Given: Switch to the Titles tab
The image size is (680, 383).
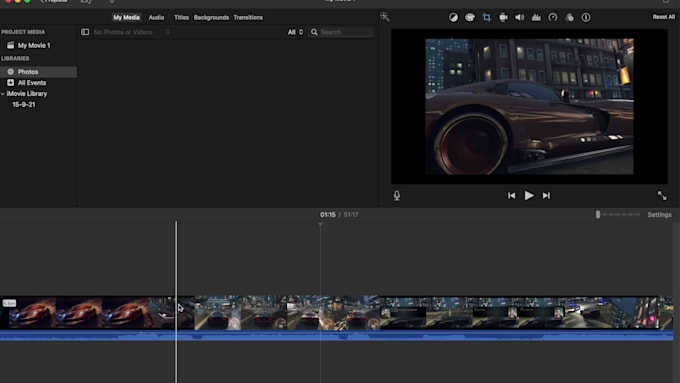Looking at the screenshot, I should click(x=181, y=17).
